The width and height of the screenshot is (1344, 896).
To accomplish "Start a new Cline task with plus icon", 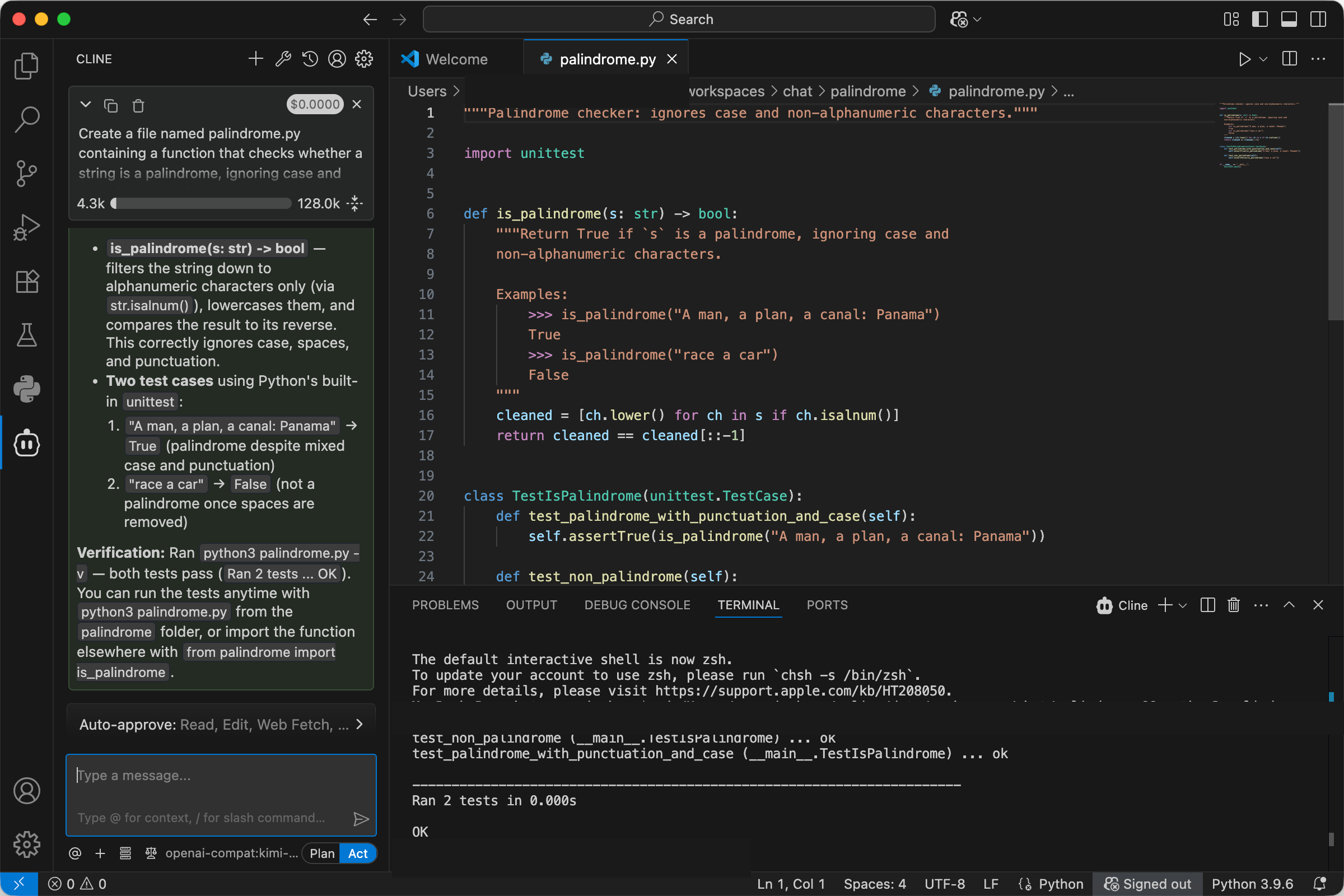I will pos(256,59).
